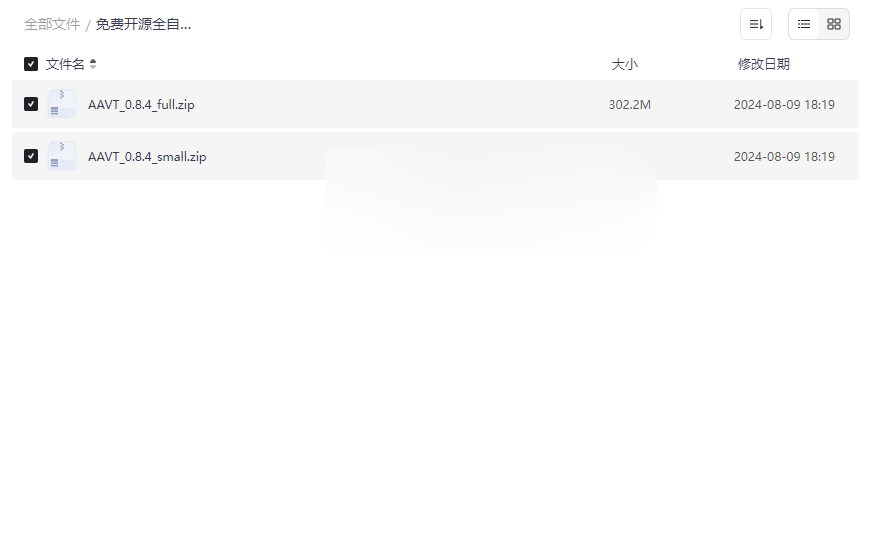The image size is (874, 559).
Task: Click the full.zip modified date 2024-08-09 18:19
Action: point(784,105)
